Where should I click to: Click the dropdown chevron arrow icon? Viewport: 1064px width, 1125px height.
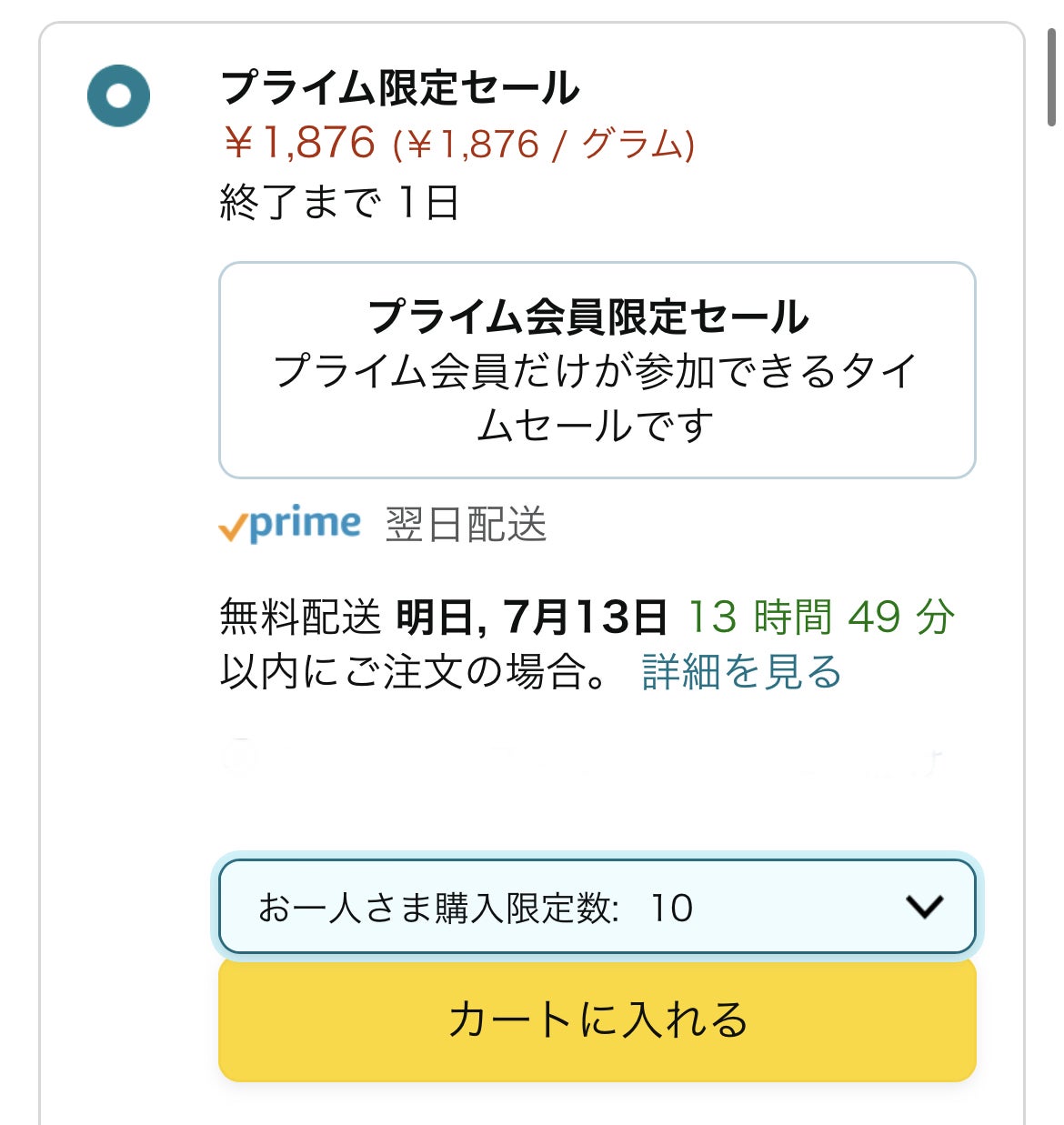(924, 907)
